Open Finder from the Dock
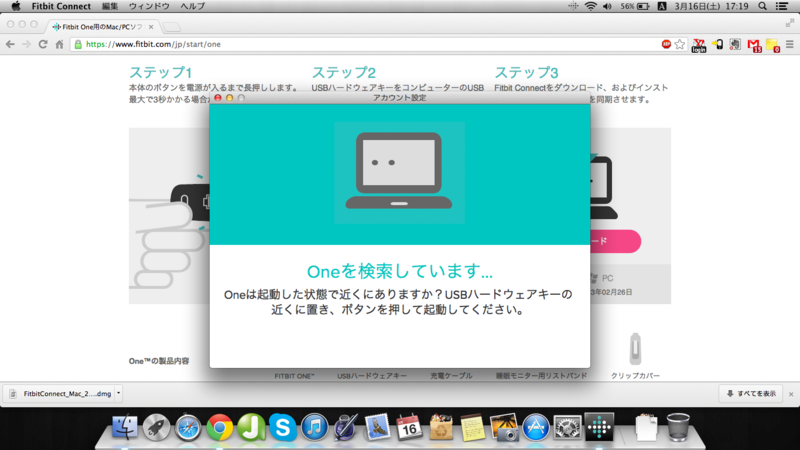Viewport: 800px width, 450px height. coord(124,427)
